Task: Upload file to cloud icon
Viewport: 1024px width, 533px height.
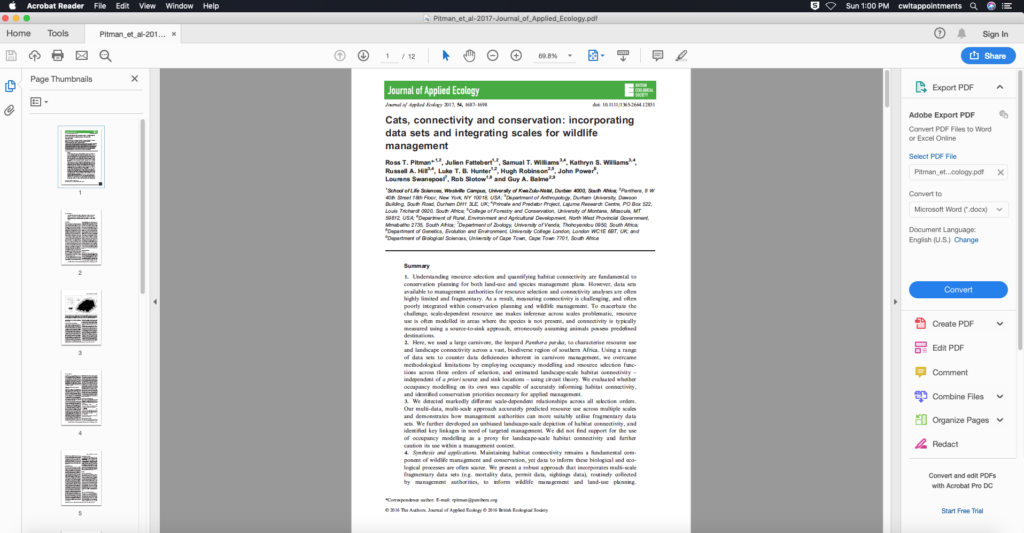Action: 35,55
